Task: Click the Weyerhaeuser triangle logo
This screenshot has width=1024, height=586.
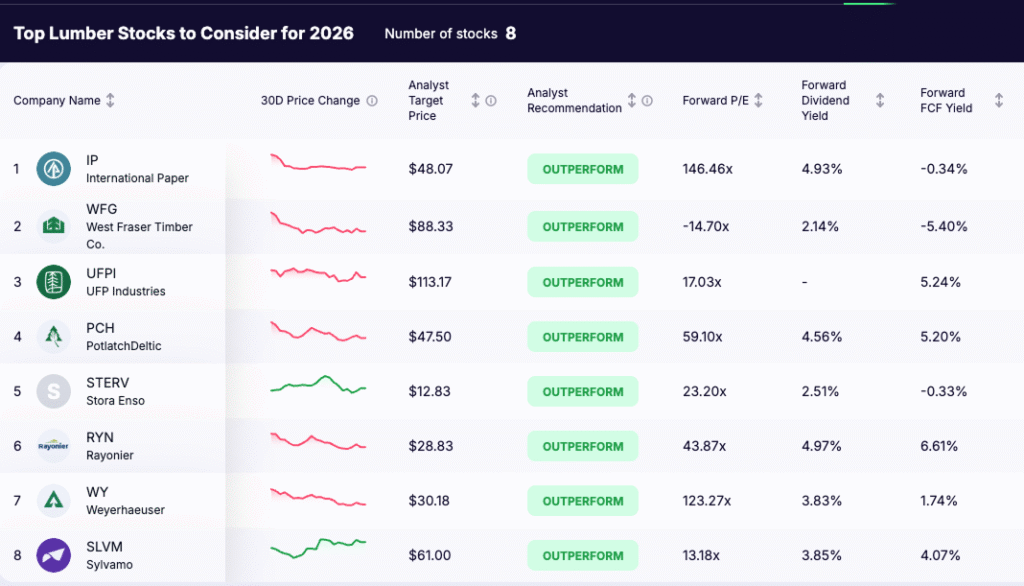Action: click(53, 500)
